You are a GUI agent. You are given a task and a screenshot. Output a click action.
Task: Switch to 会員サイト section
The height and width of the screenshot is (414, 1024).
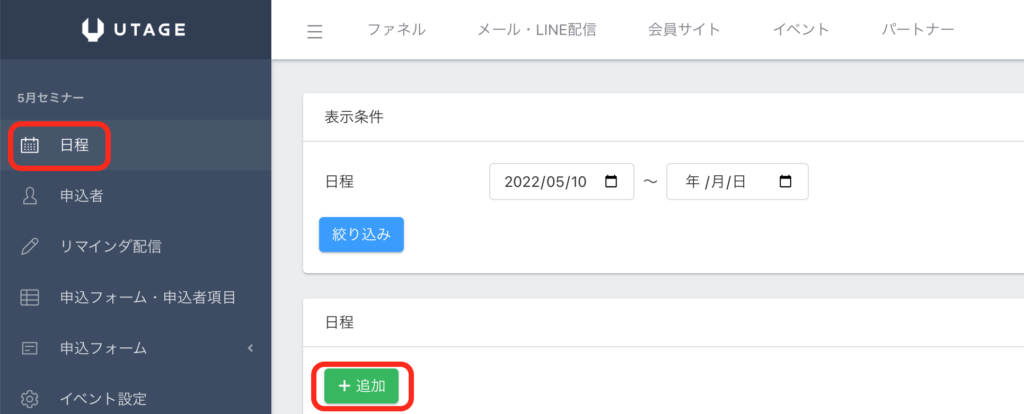click(684, 30)
